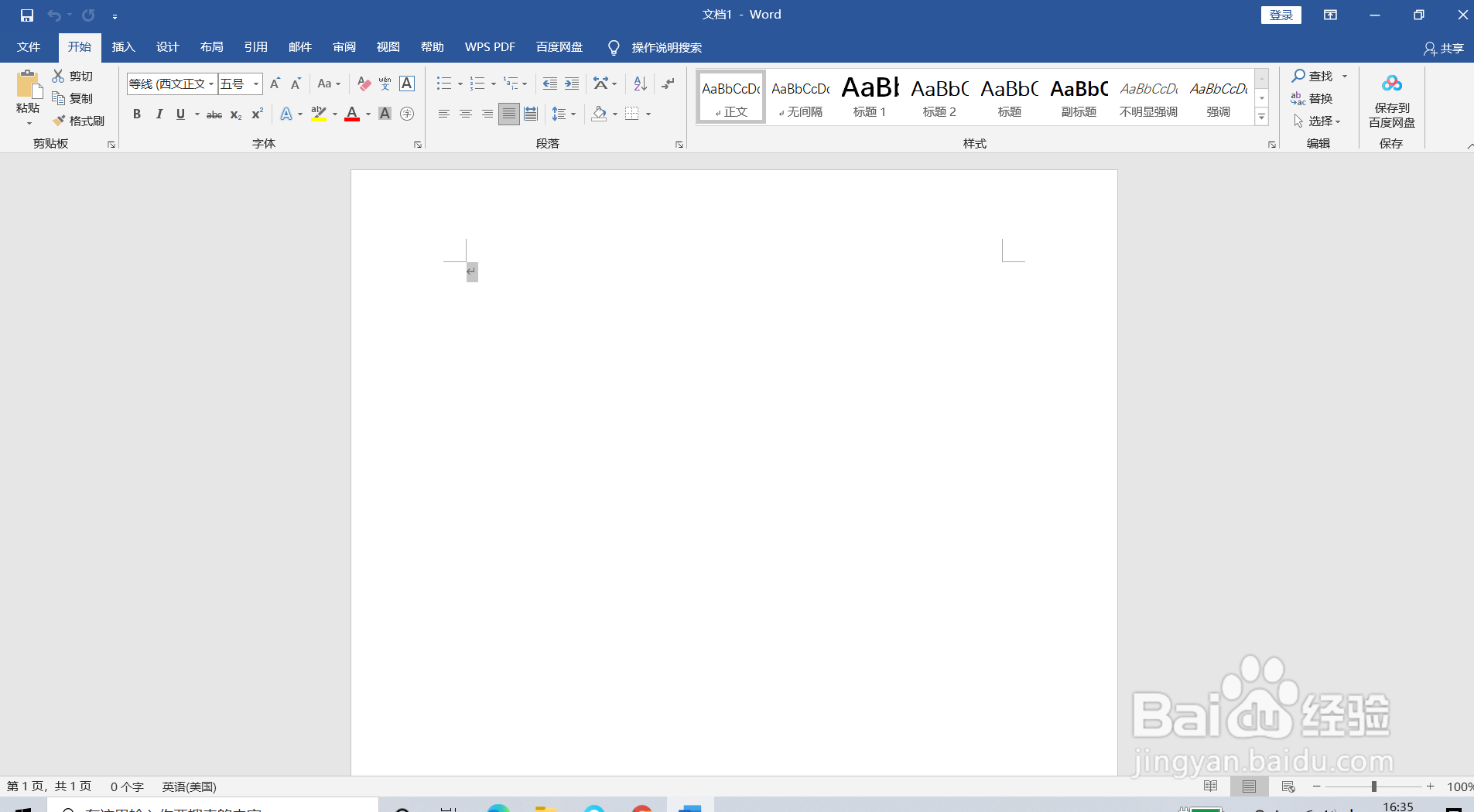Decrease font size with the shrink icon
The height and width of the screenshot is (812, 1474).
coord(296,84)
